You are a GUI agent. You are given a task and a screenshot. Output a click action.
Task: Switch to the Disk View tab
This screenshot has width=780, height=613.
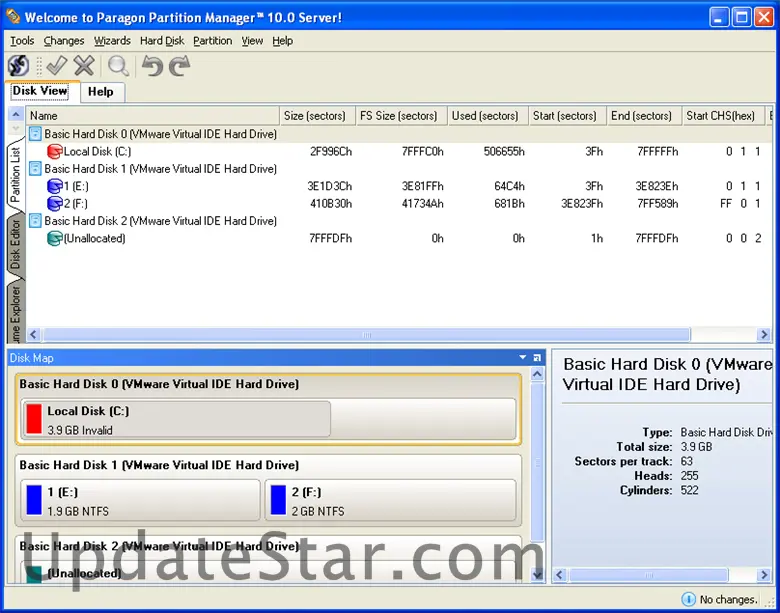coord(42,91)
